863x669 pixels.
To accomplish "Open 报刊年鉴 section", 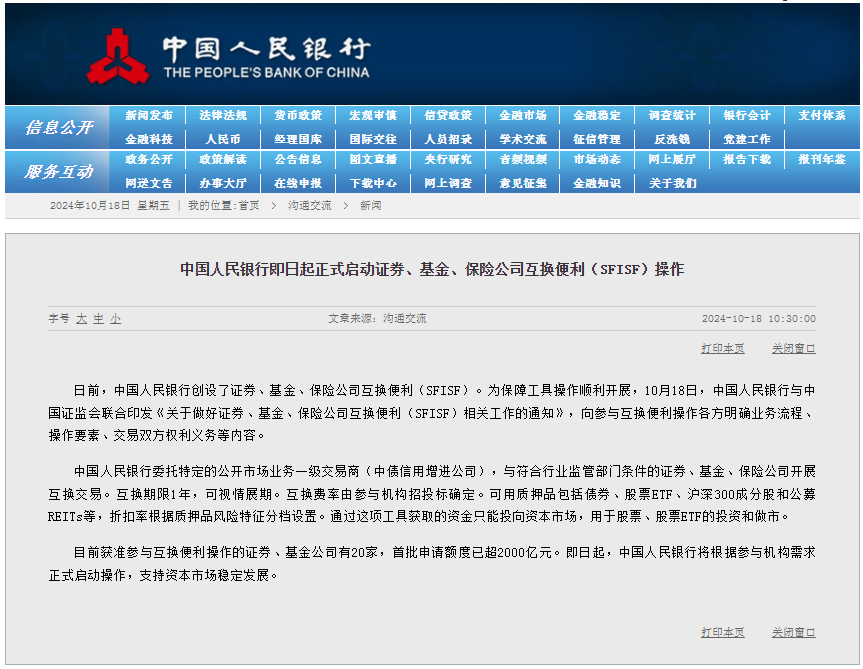I will tap(822, 160).
